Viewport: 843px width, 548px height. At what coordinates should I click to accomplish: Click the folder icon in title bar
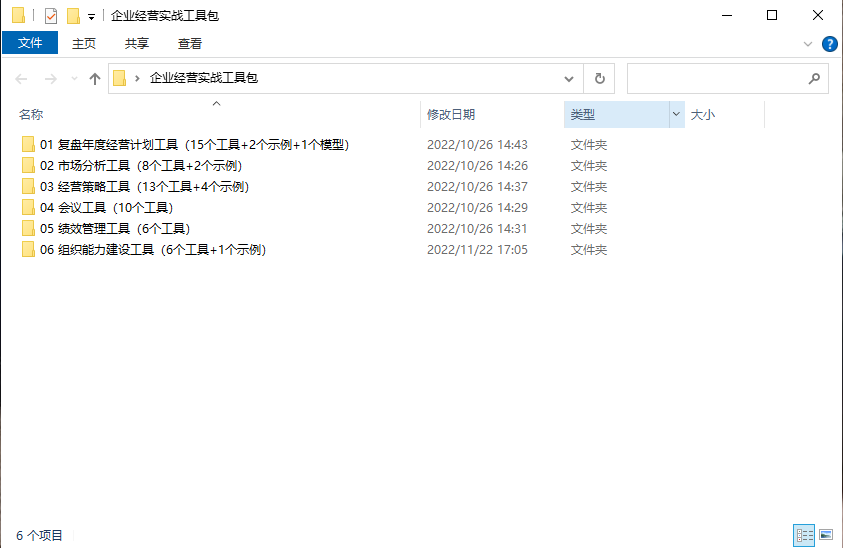(18, 16)
